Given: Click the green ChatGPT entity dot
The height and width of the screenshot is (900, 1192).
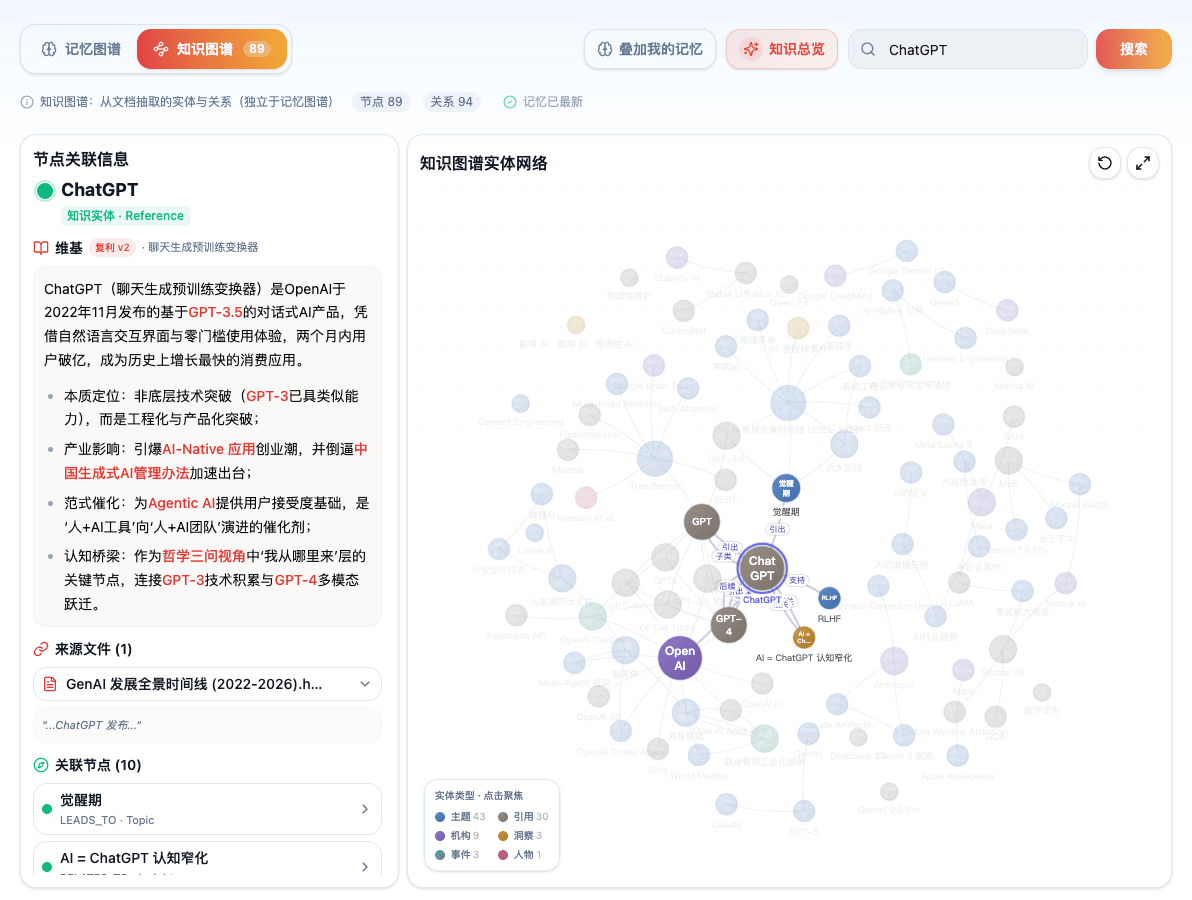Looking at the screenshot, I should [x=45, y=190].
